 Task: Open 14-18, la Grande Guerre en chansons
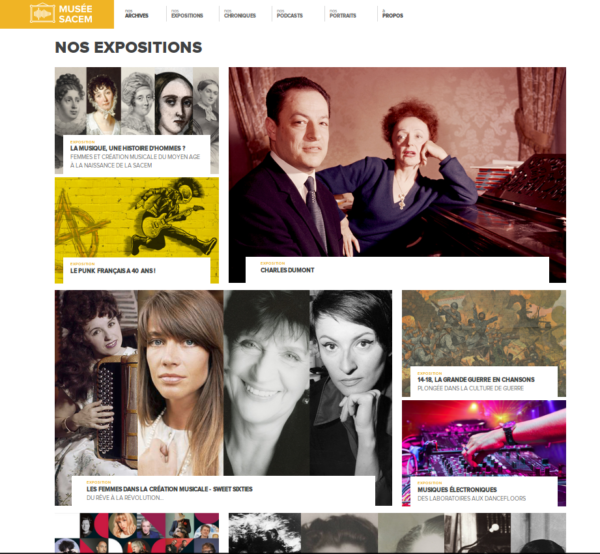[476, 380]
